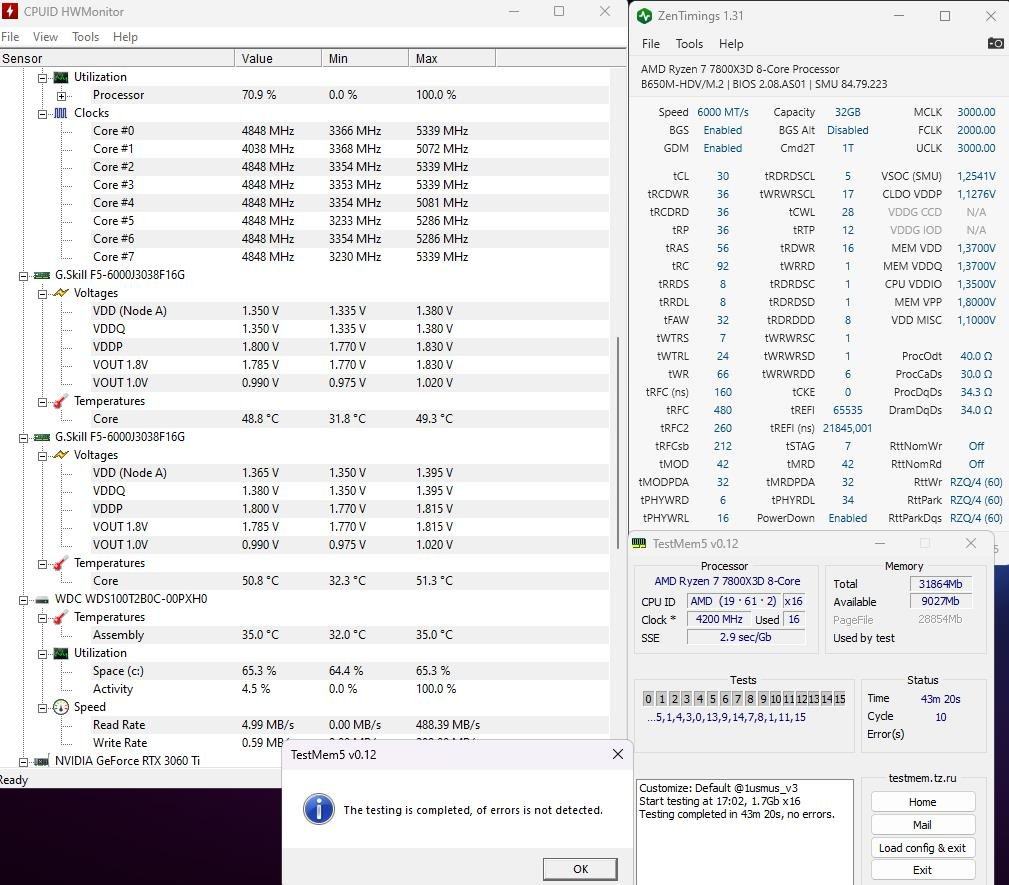Open HWMonitor File menu
Screen dimensions: 1009x885
pos(10,37)
